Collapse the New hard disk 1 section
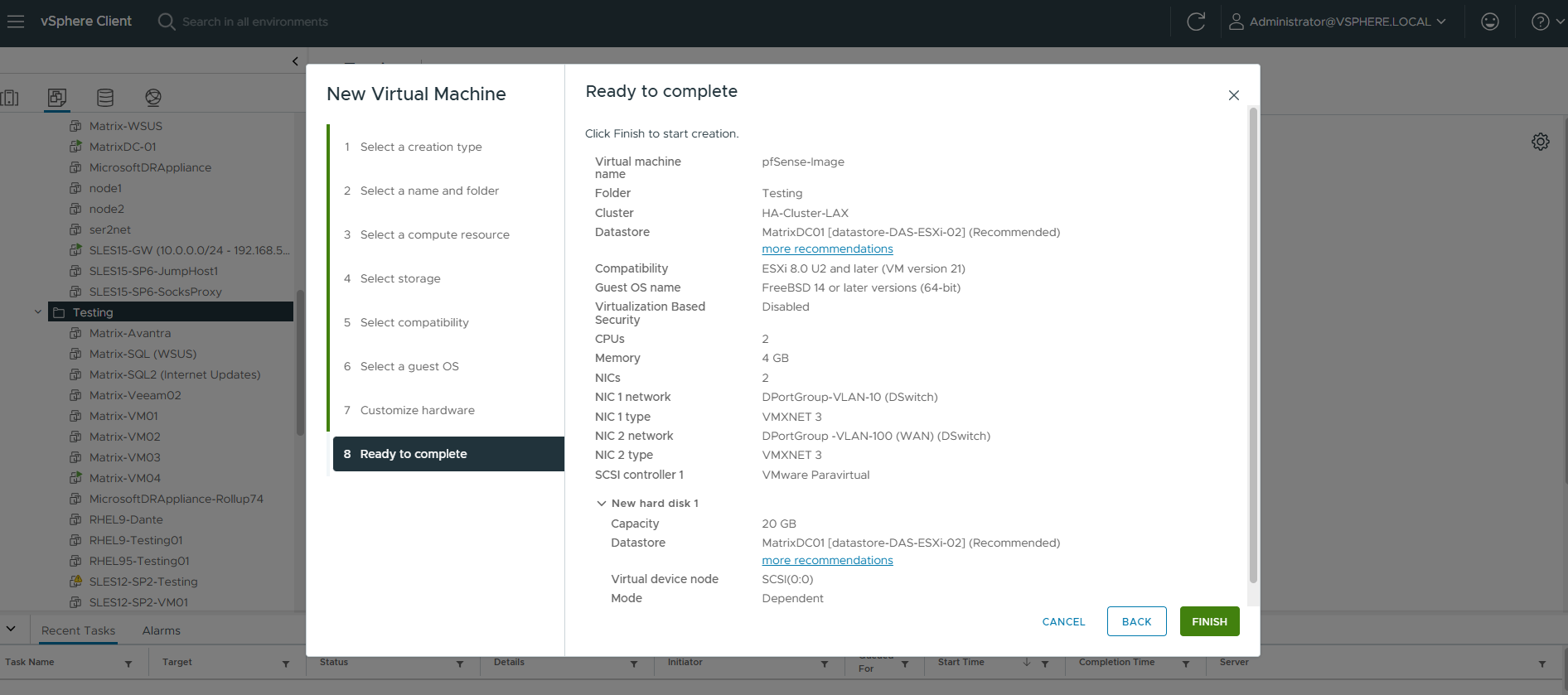The width and height of the screenshot is (1568, 695). point(602,504)
